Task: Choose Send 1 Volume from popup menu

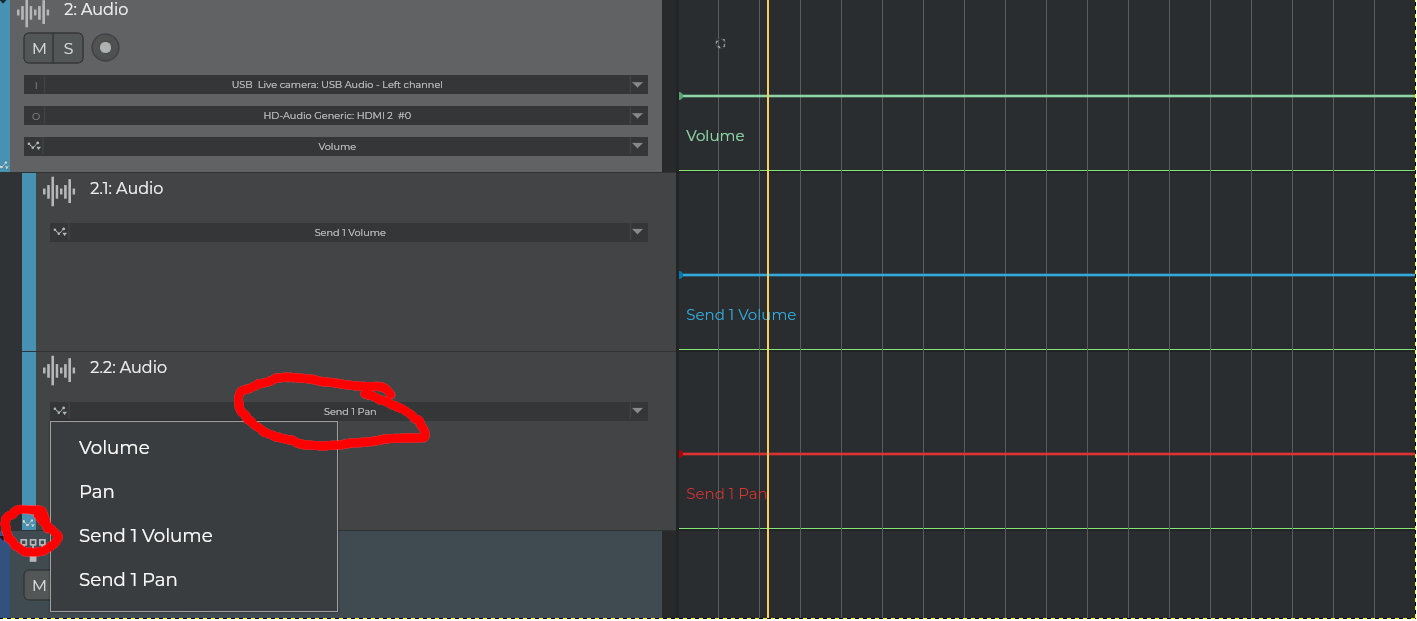Action: coord(146,536)
